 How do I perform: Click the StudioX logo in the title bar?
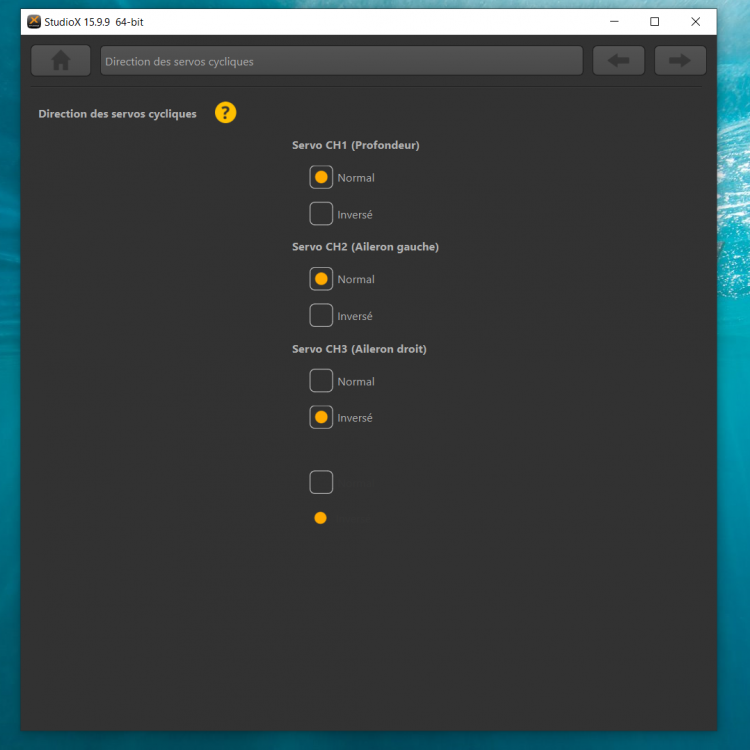[33, 22]
